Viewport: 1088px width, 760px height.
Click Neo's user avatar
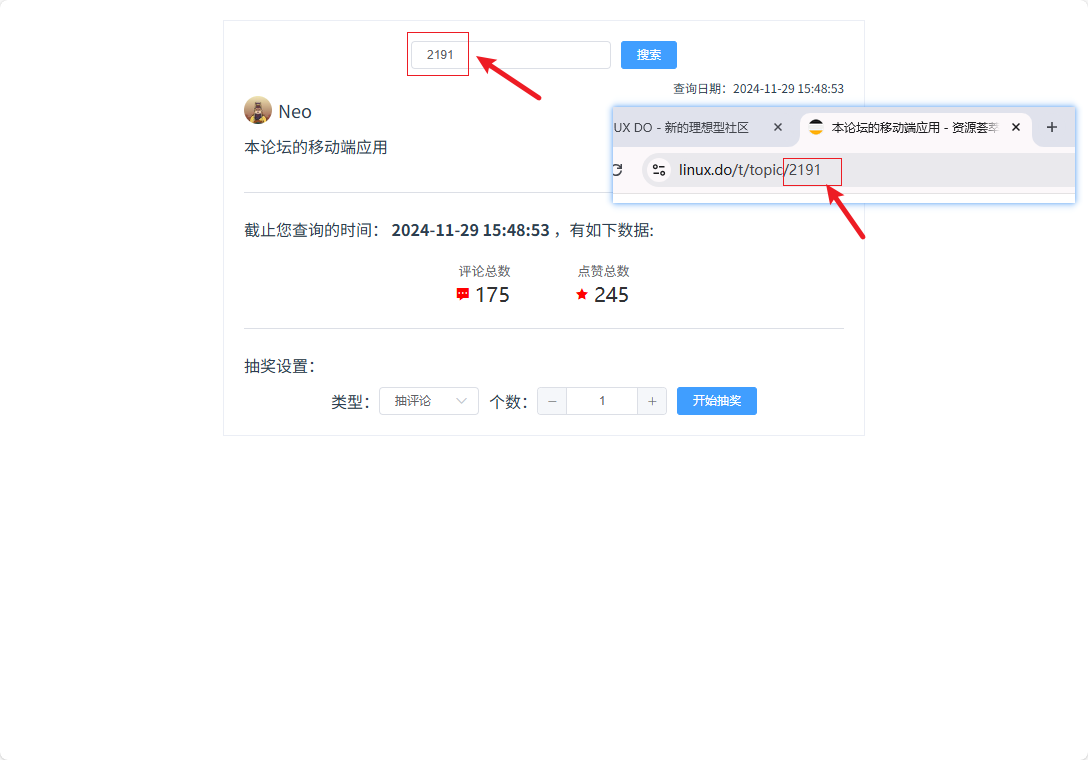[257, 110]
